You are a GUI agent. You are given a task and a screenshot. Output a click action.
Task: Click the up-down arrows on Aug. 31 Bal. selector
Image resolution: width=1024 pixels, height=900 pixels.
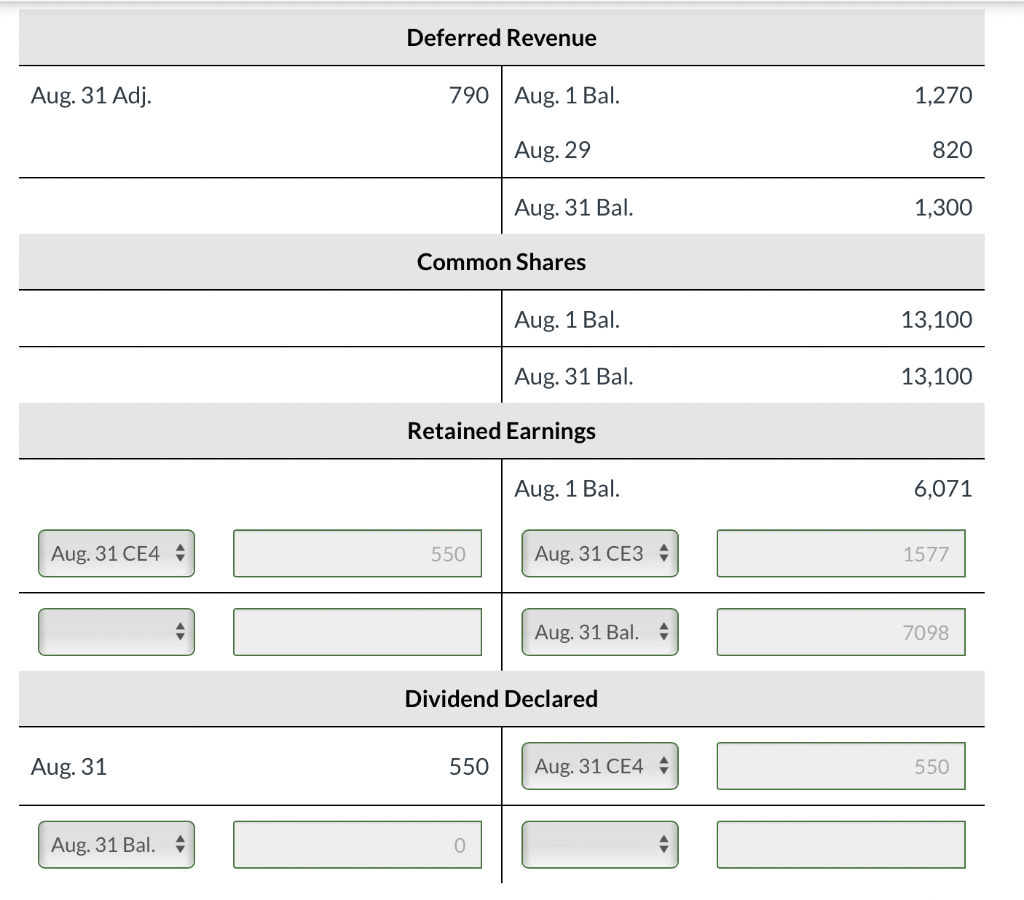666,631
